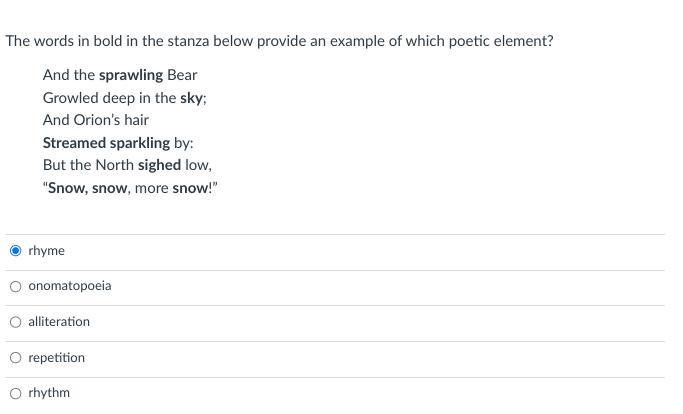Viewport: 683px width, 414px height.
Task: Click the word Bear in first line
Action: [x=182, y=75]
